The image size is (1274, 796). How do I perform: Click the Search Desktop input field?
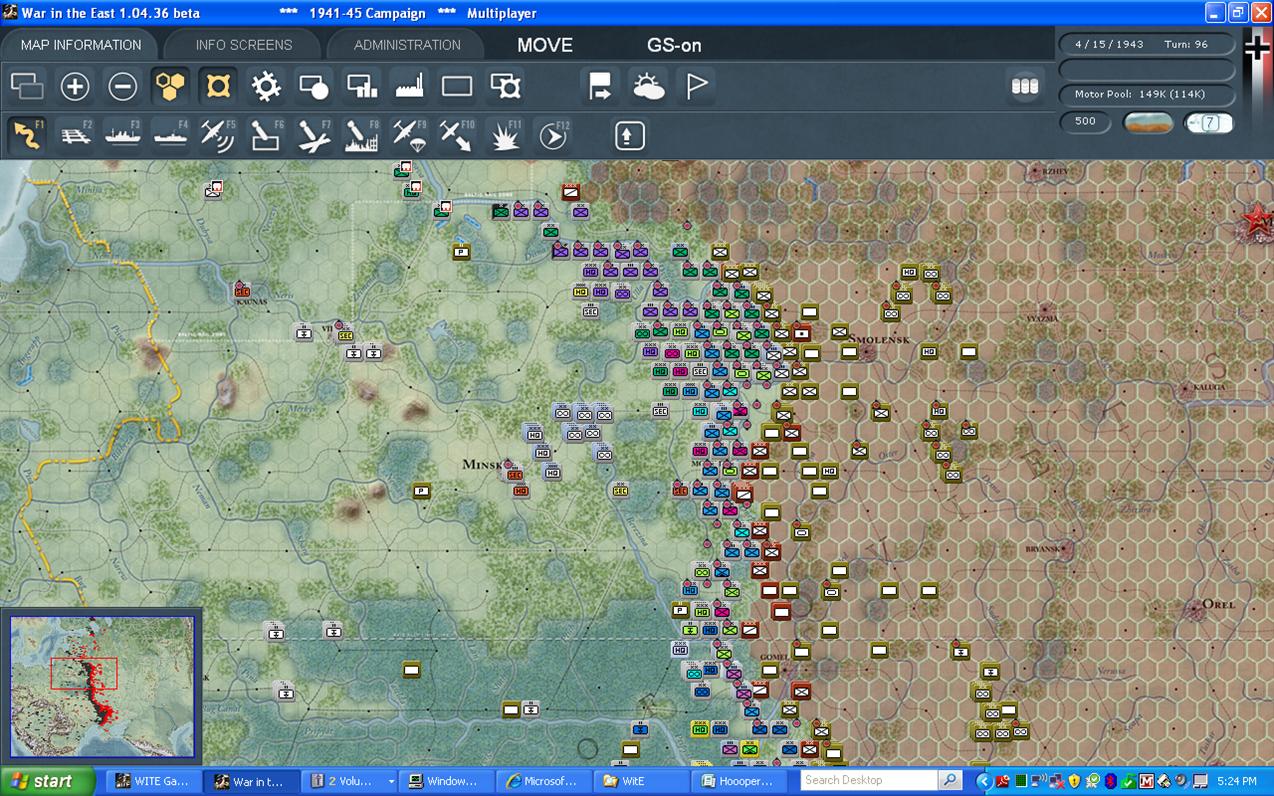pos(870,780)
